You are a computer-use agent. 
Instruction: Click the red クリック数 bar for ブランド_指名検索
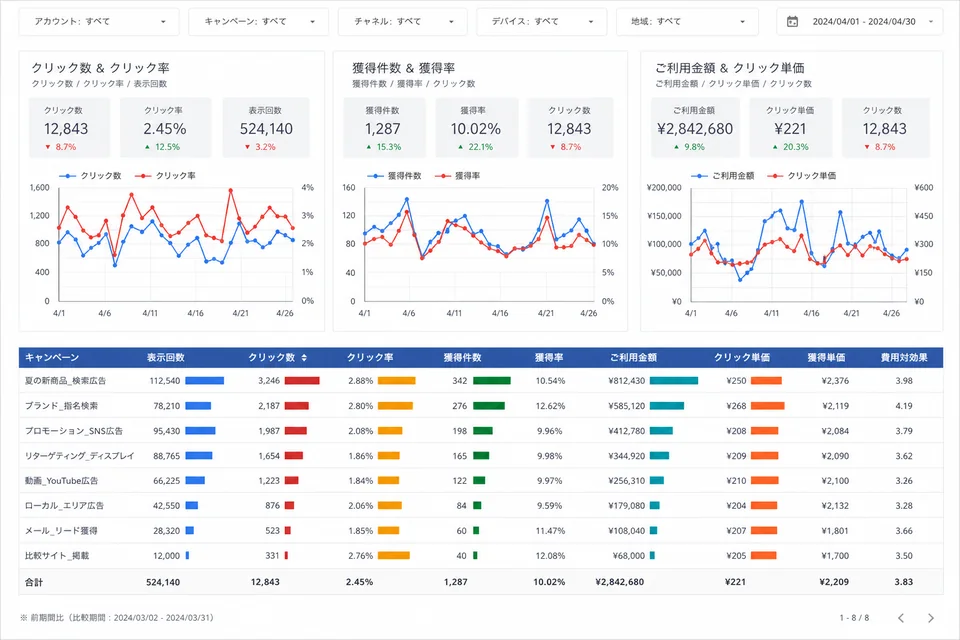296,406
